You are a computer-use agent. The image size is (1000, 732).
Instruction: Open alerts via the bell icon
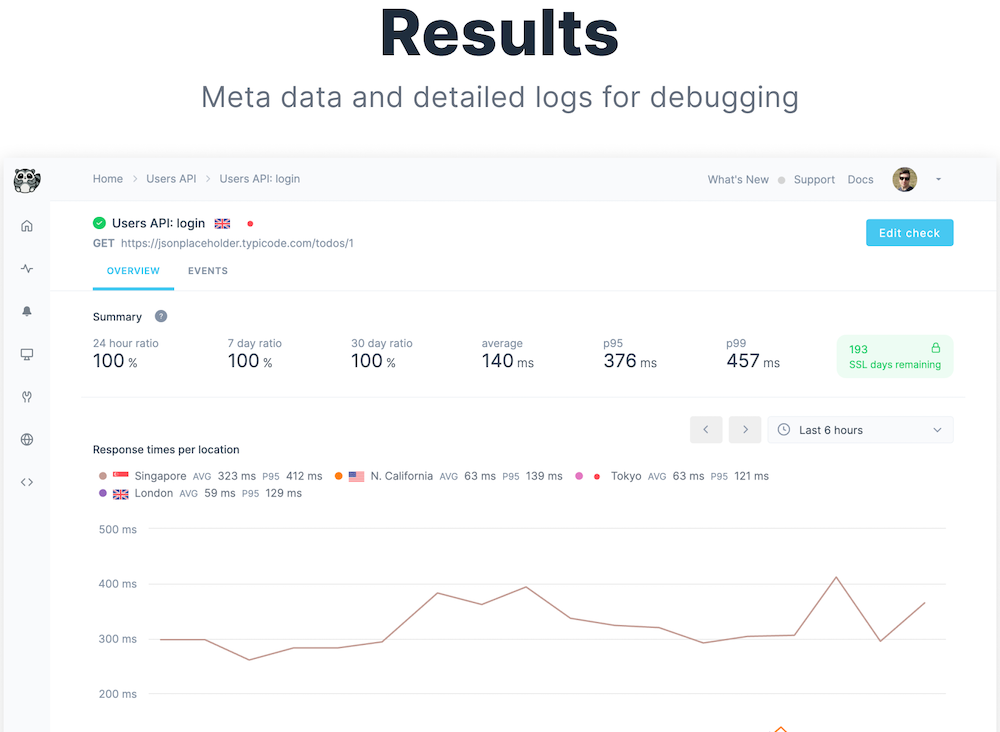point(27,311)
